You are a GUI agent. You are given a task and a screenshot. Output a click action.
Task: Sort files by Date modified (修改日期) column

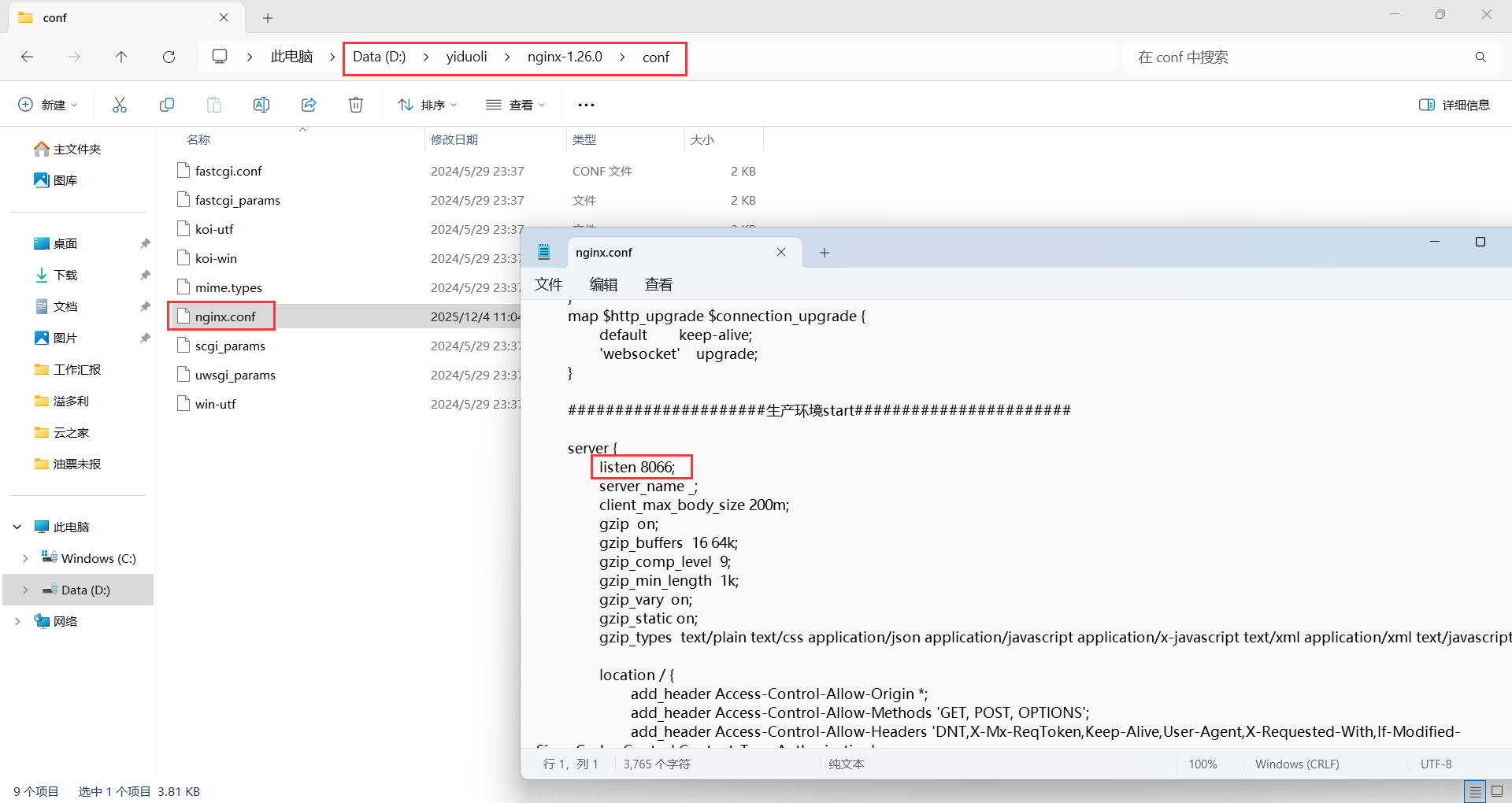454,139
